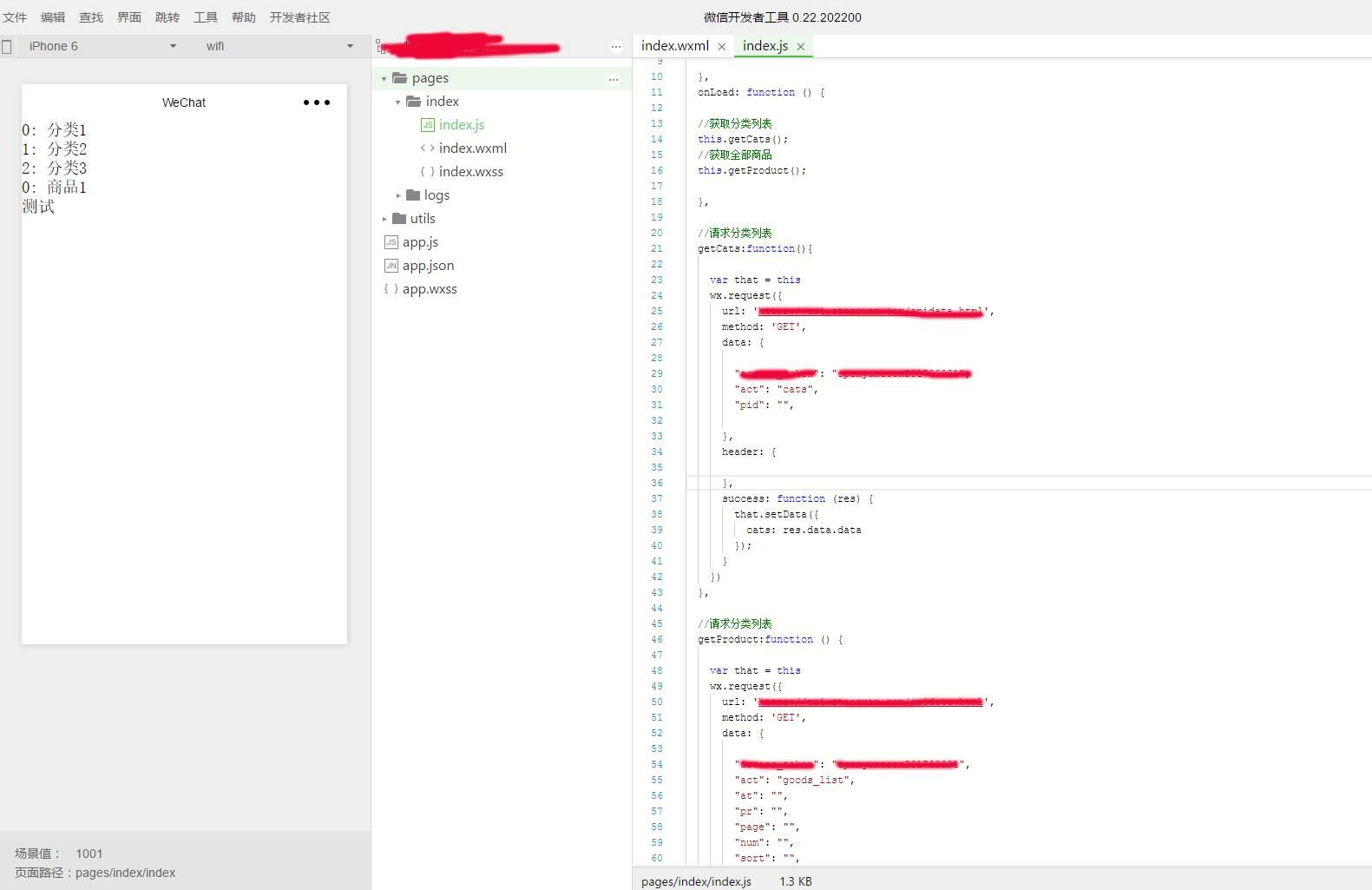This screenshot has height=890, width=1372.
Task: Expand the logs folder
Action: click(x=398, y=195)
